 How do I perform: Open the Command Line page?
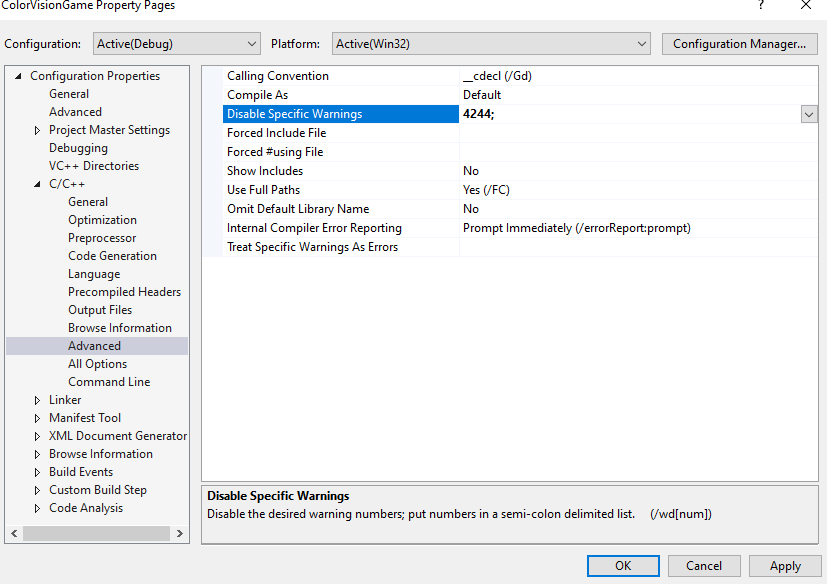[109, 382]
